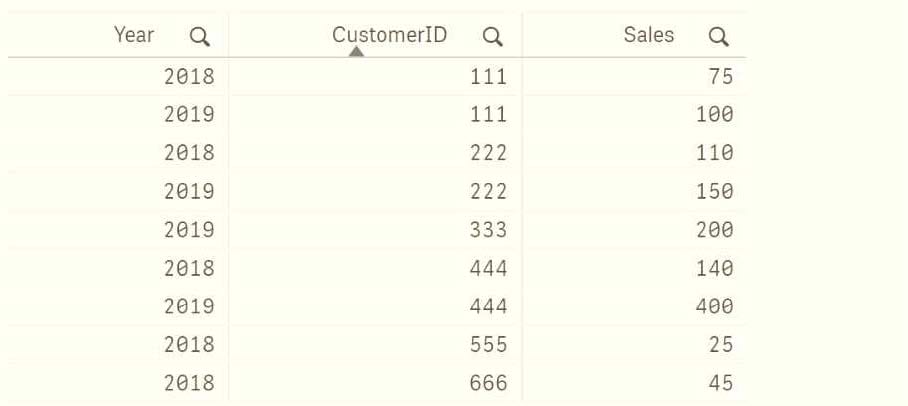Screen dimensions: 908x406
Task: Sort by the Sales column header
Action: click(649, 35)
